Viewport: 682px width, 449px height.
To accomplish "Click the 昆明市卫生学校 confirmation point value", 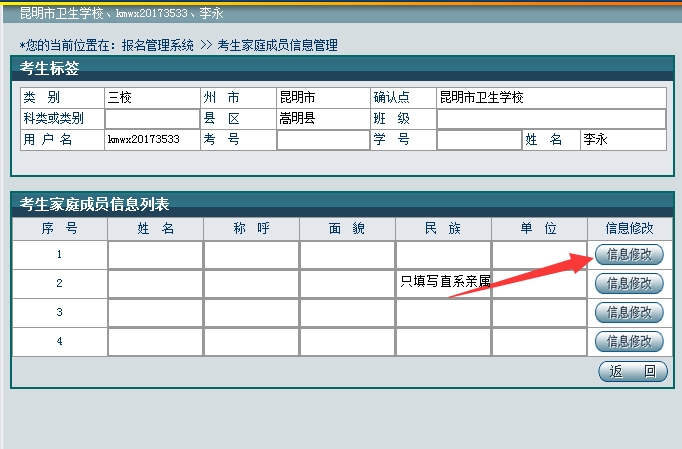I will [x=482, y=97].
